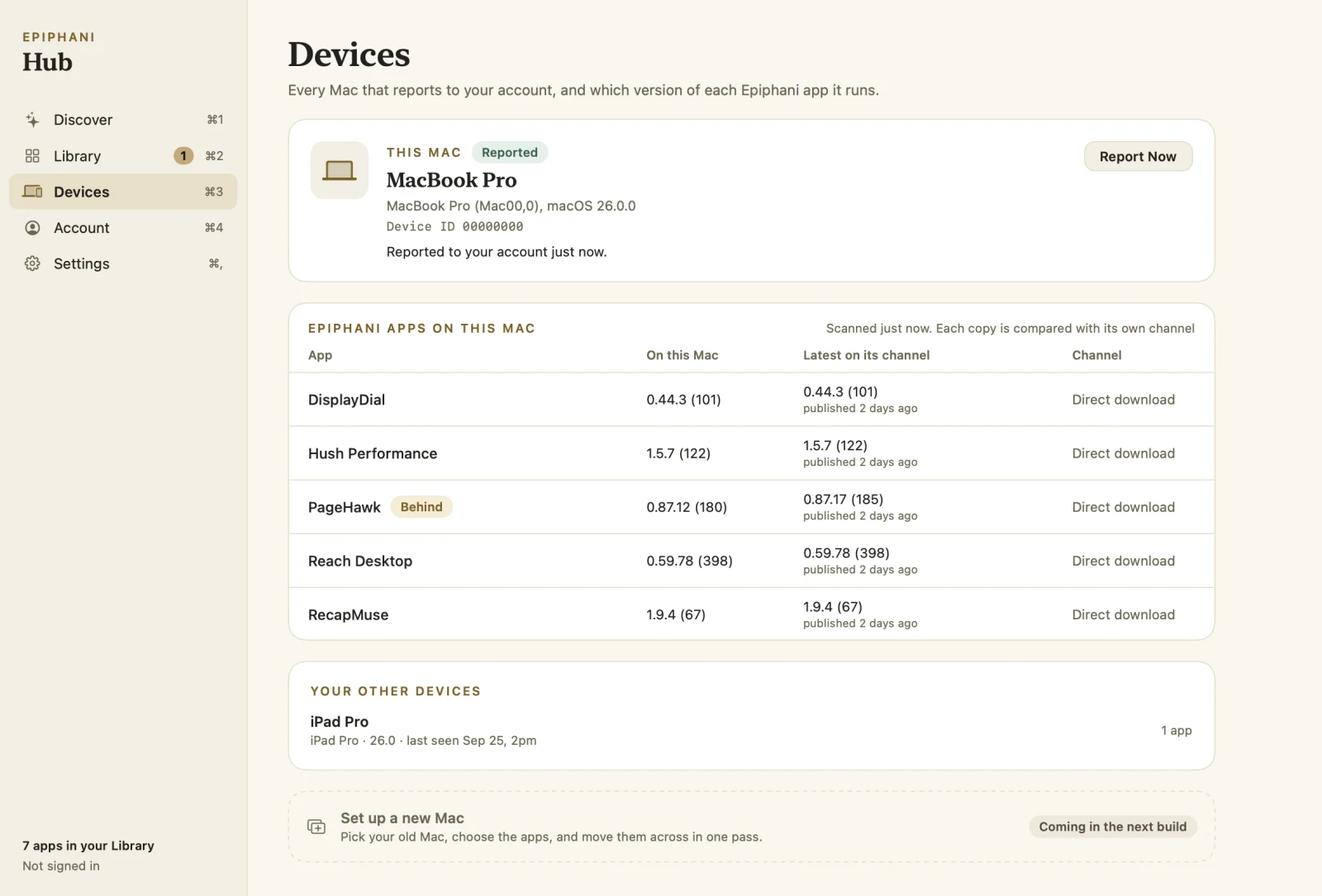
Task: Click the Coming in the next build pill
Action: point(1112,827)
